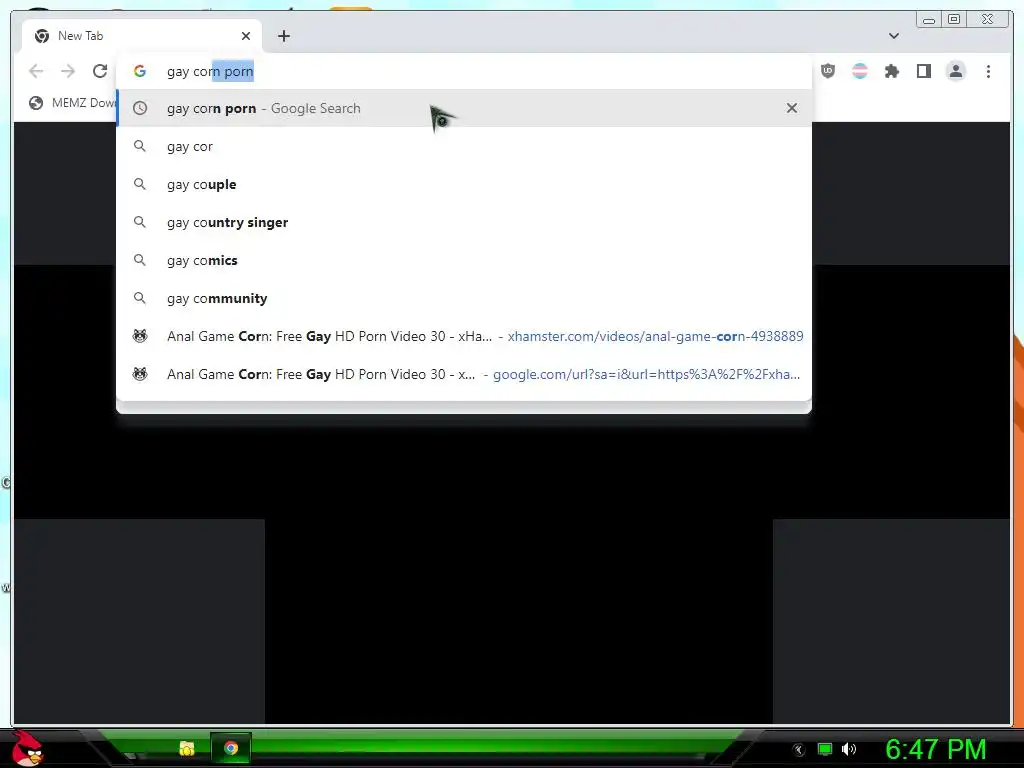Click the network monitor tray icon
1024x768 pixels.
coord(825,749)
